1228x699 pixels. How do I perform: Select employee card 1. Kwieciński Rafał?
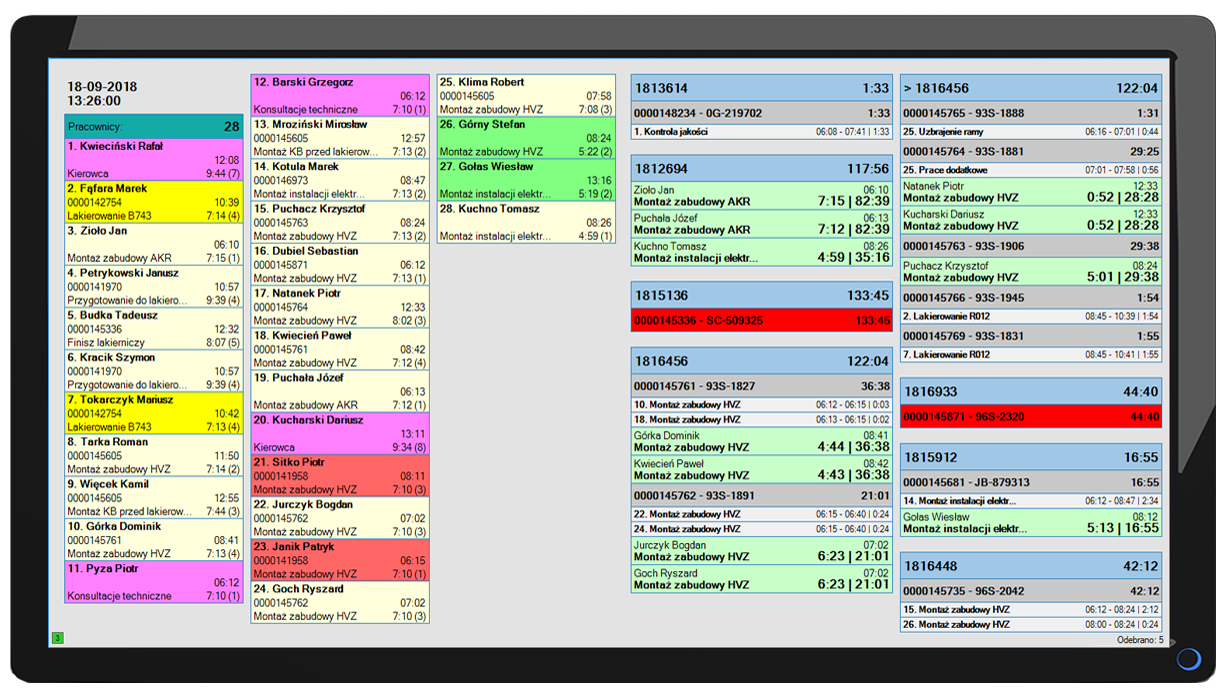tap(154, 160)
